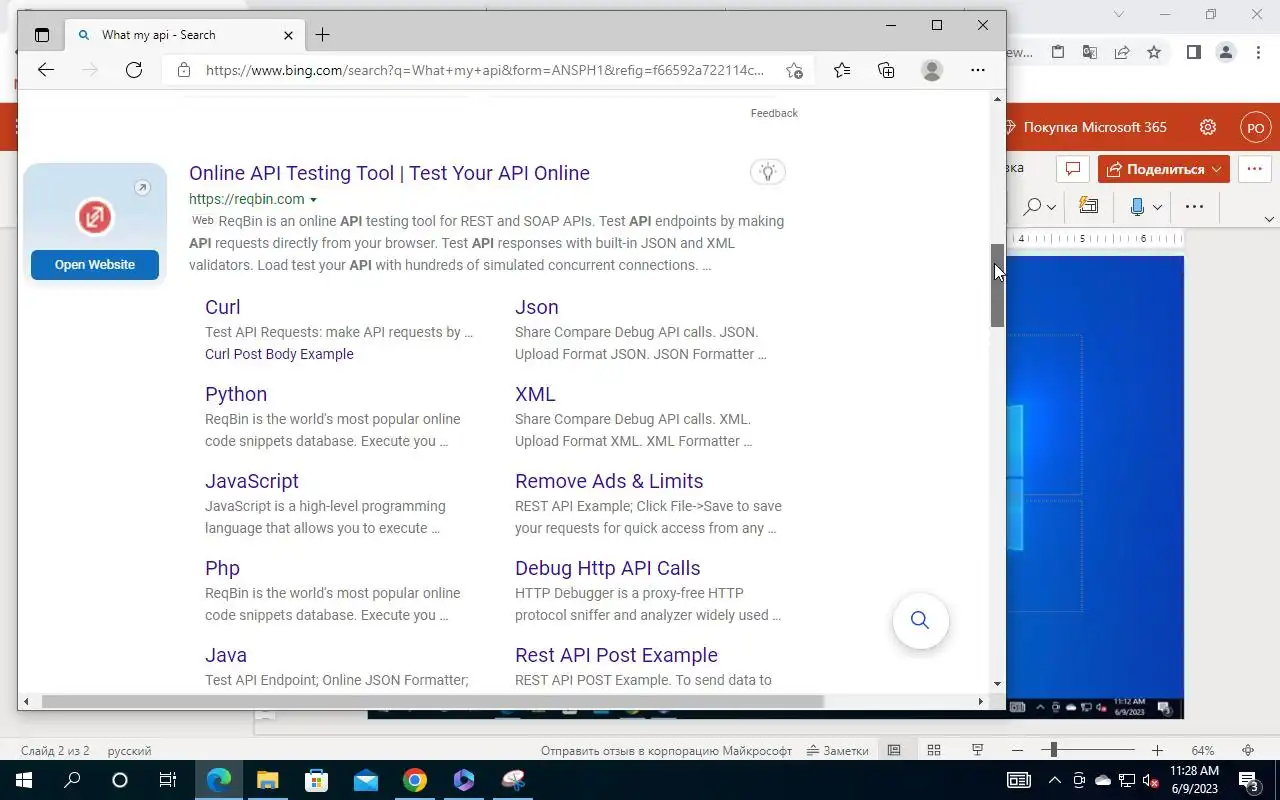This screenshot has width=1280, height=800.
Task: Click the vertical scrollbar thumb in Edge
Action: [x=997, y=285]
